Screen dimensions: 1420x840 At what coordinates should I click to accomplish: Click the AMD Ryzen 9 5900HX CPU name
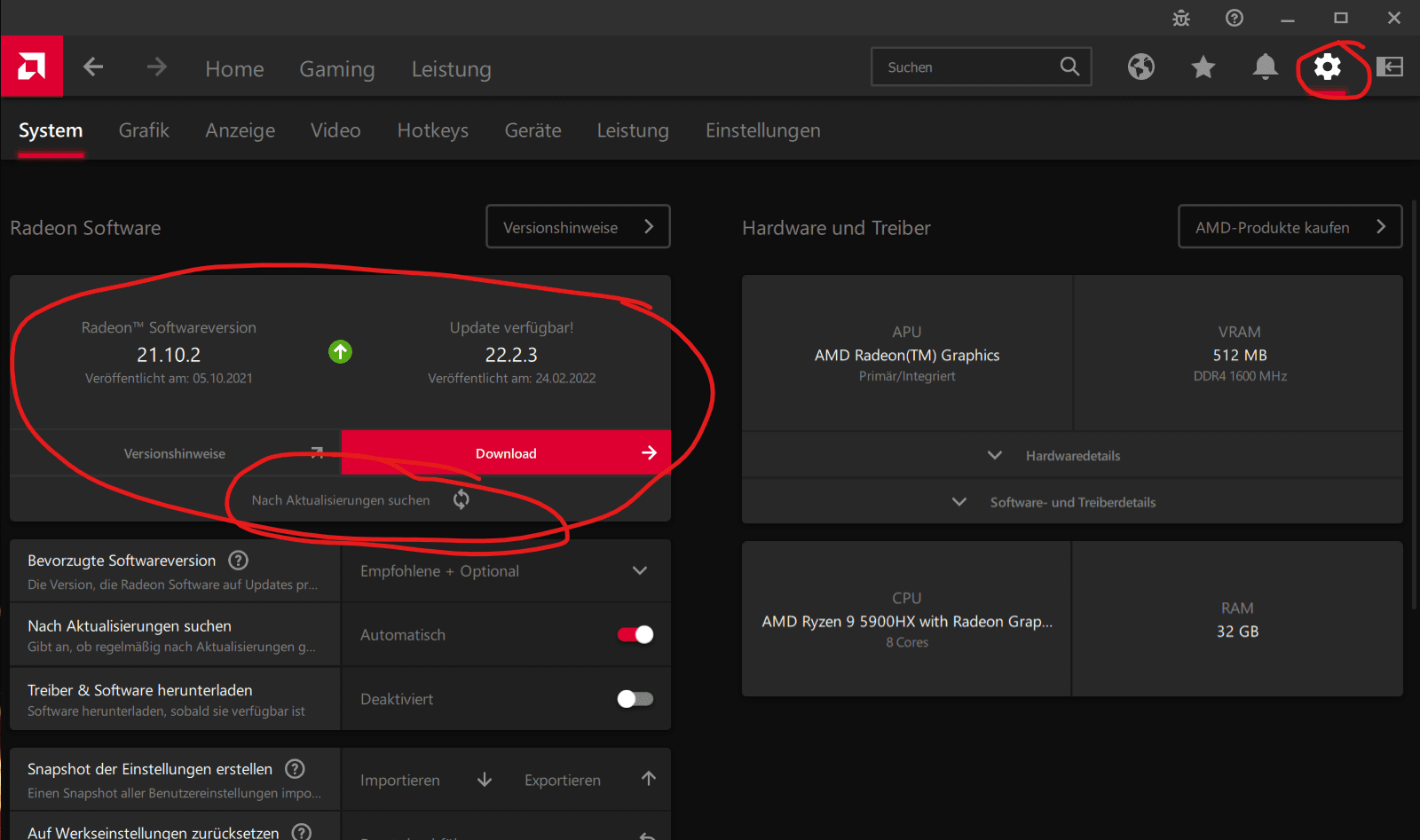click(x=907, y=621)
